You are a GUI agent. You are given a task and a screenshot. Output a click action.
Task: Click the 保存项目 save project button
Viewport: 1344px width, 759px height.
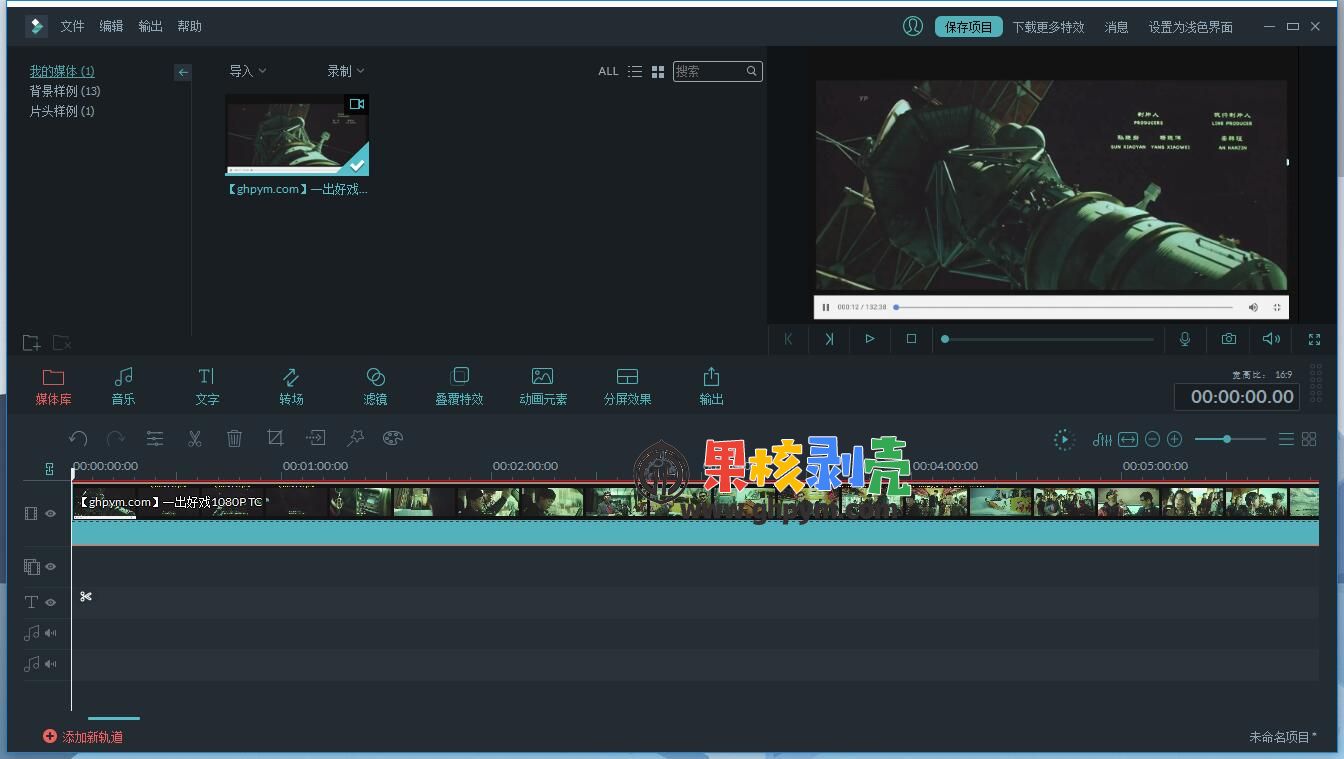(969, 27)
